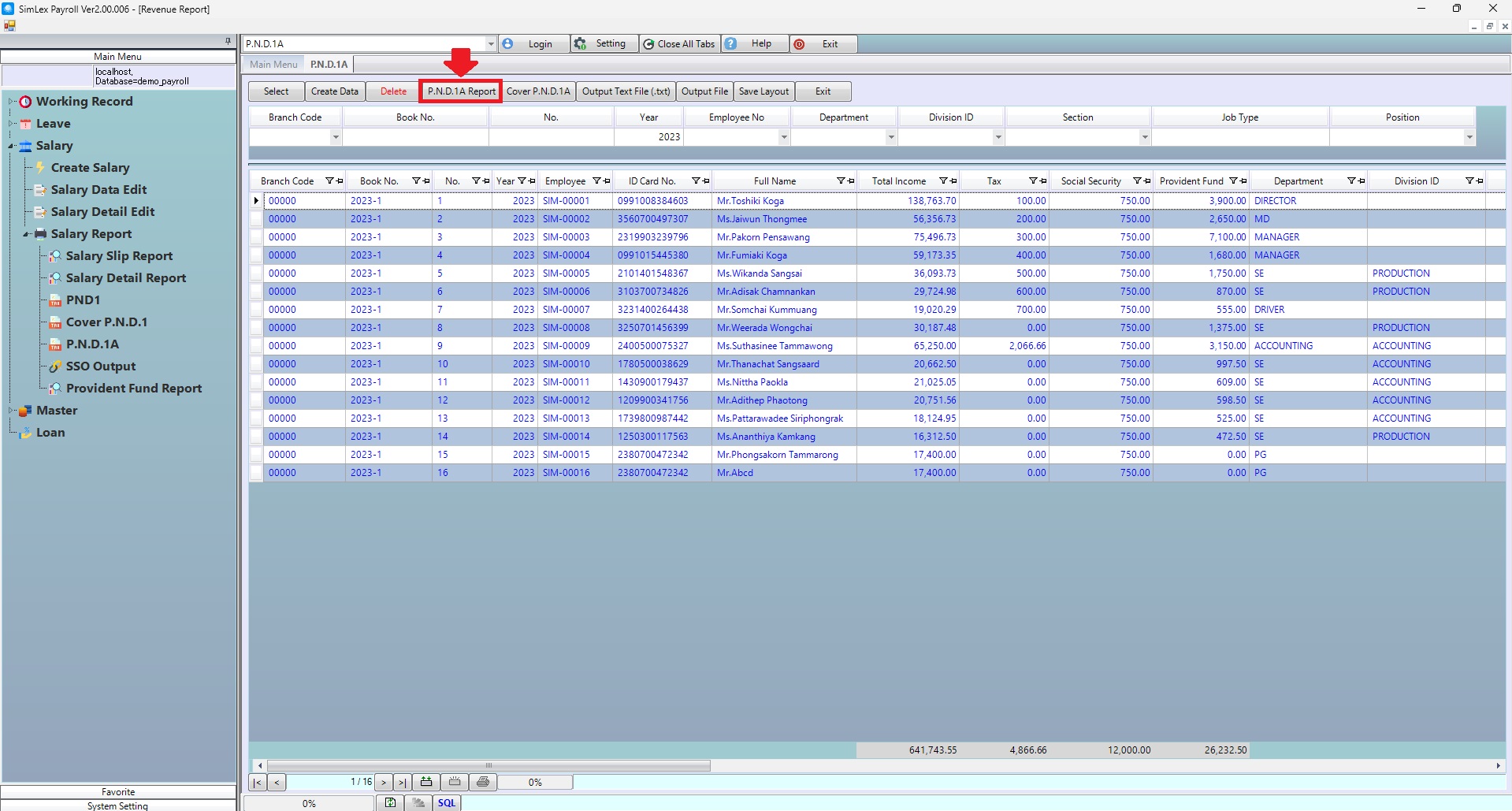
Task: Expand the Department filter dropdown
Action: (891, 137)
